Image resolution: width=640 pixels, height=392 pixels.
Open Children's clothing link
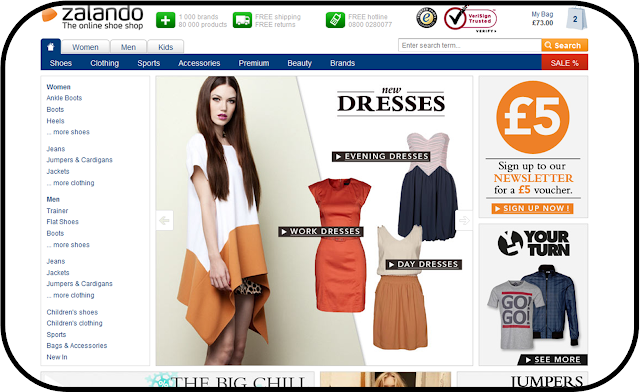74,323
